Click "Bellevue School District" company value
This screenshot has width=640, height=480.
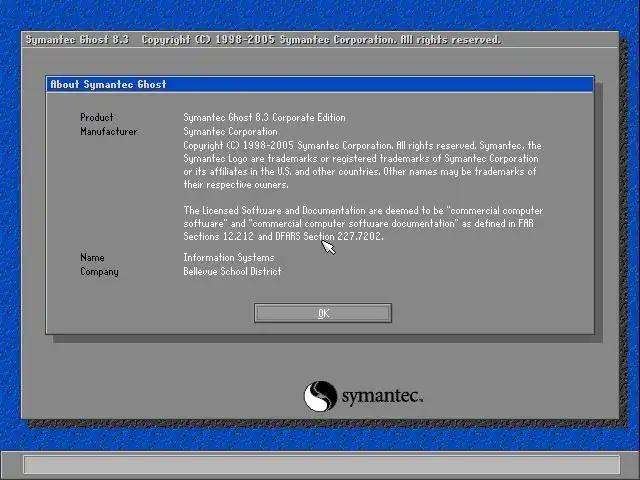tap(232, 271)
